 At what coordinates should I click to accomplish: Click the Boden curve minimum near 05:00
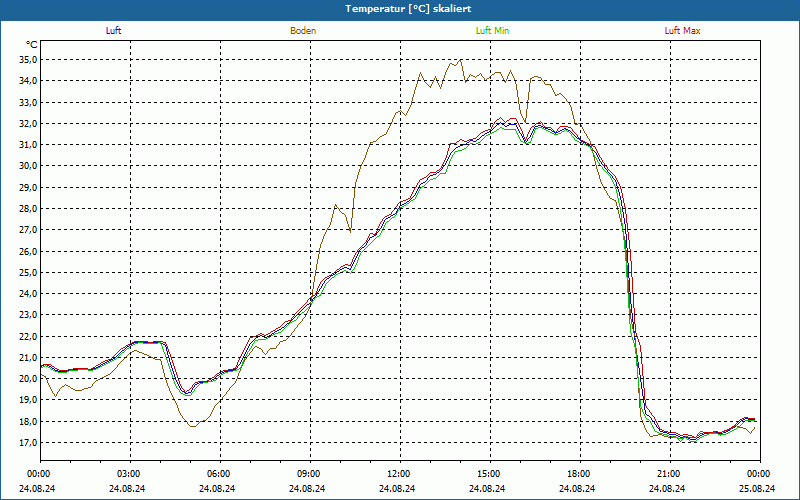click(192, 426)
